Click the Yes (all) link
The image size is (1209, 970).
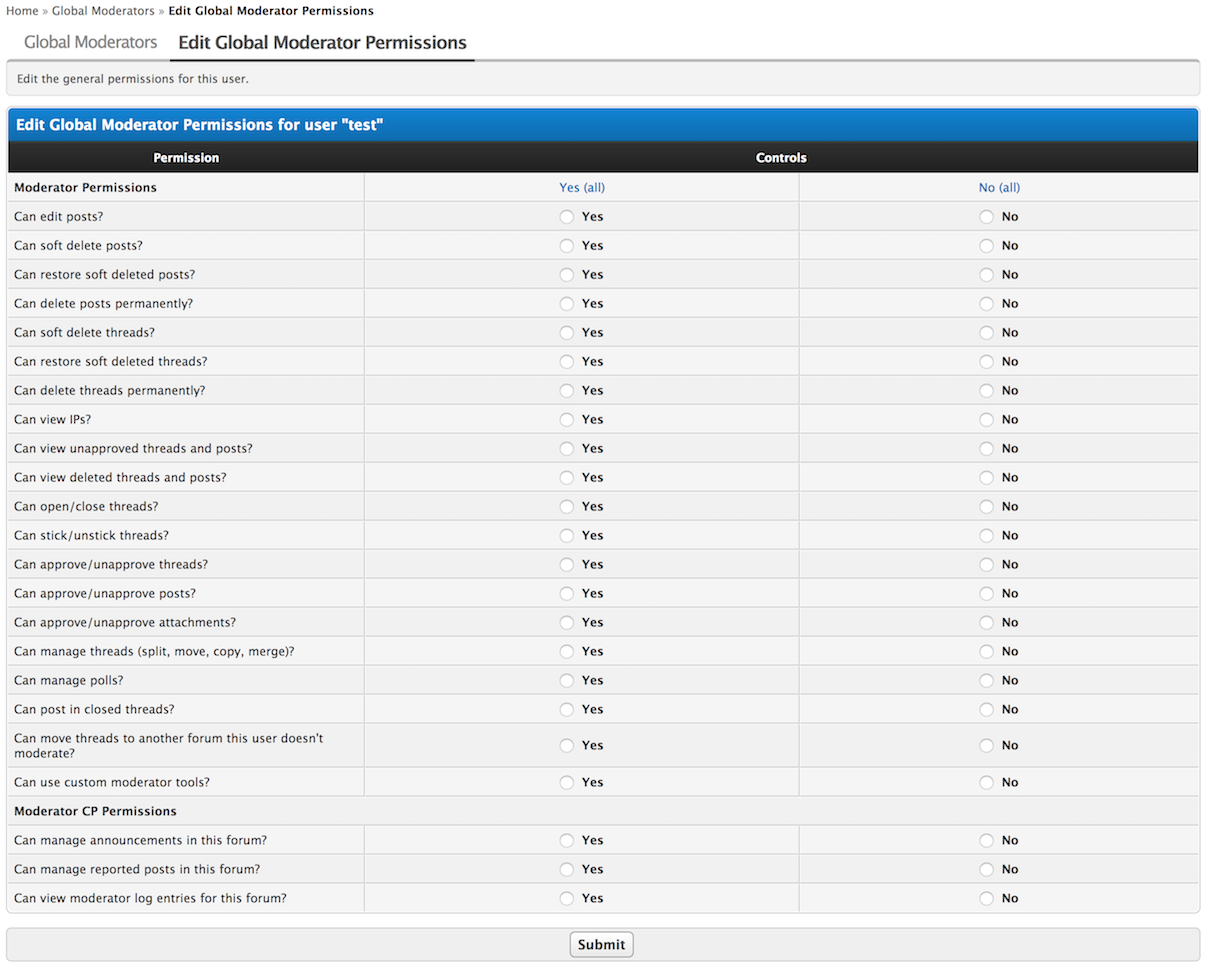pos(581,187)
